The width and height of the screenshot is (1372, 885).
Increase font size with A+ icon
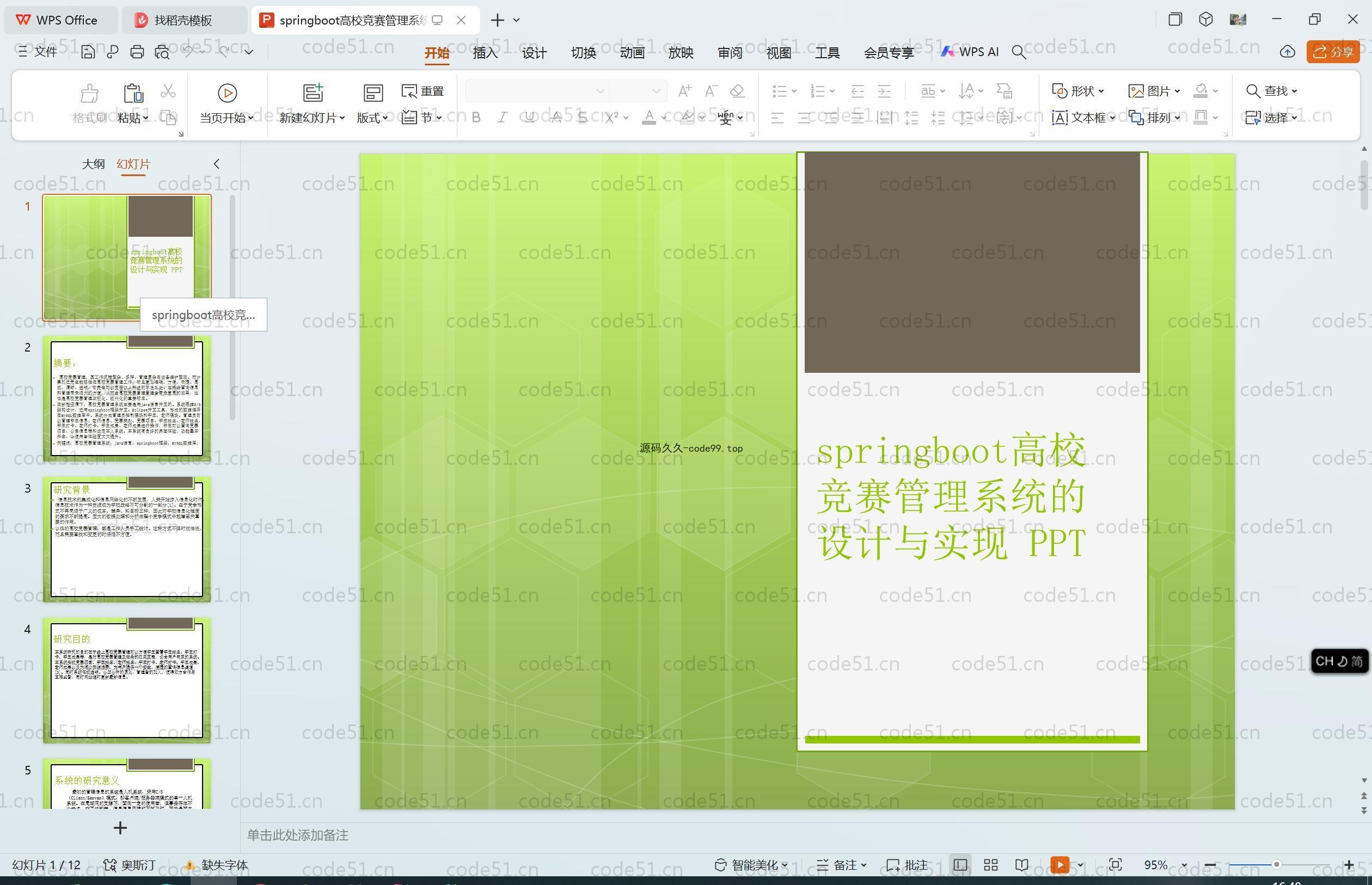pyautogui.click(x=684, y=91)
